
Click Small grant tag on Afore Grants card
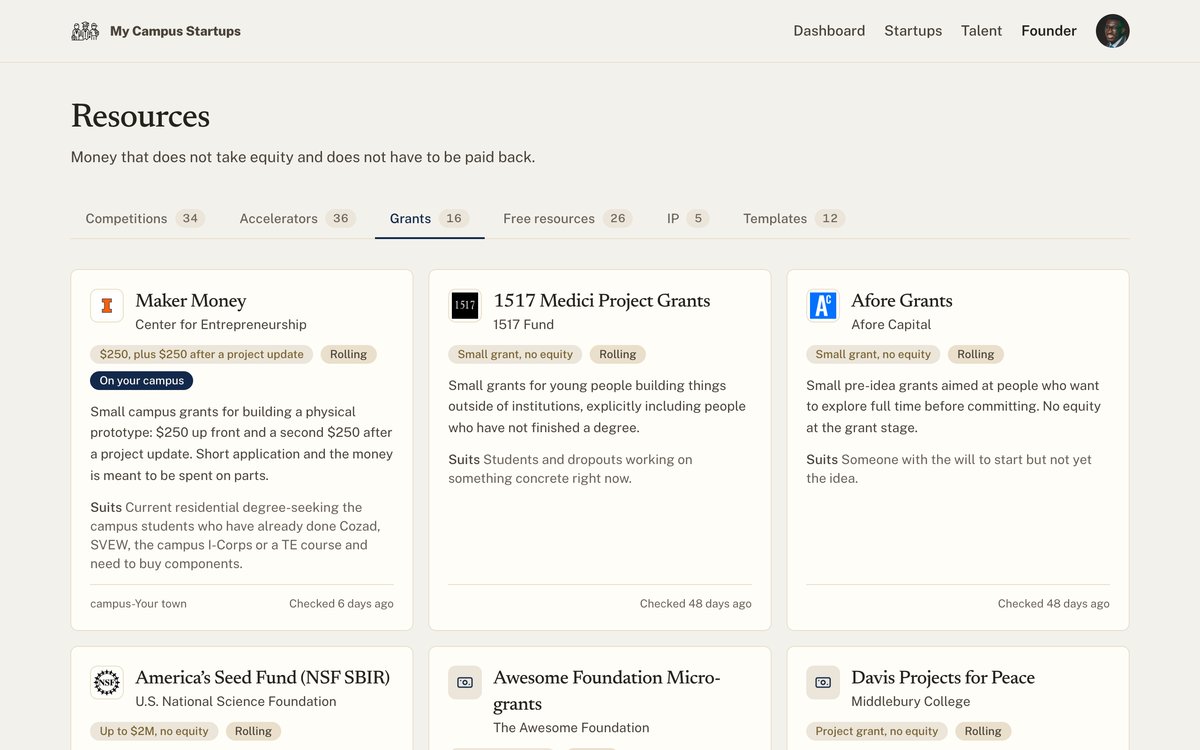pos(873,354)
